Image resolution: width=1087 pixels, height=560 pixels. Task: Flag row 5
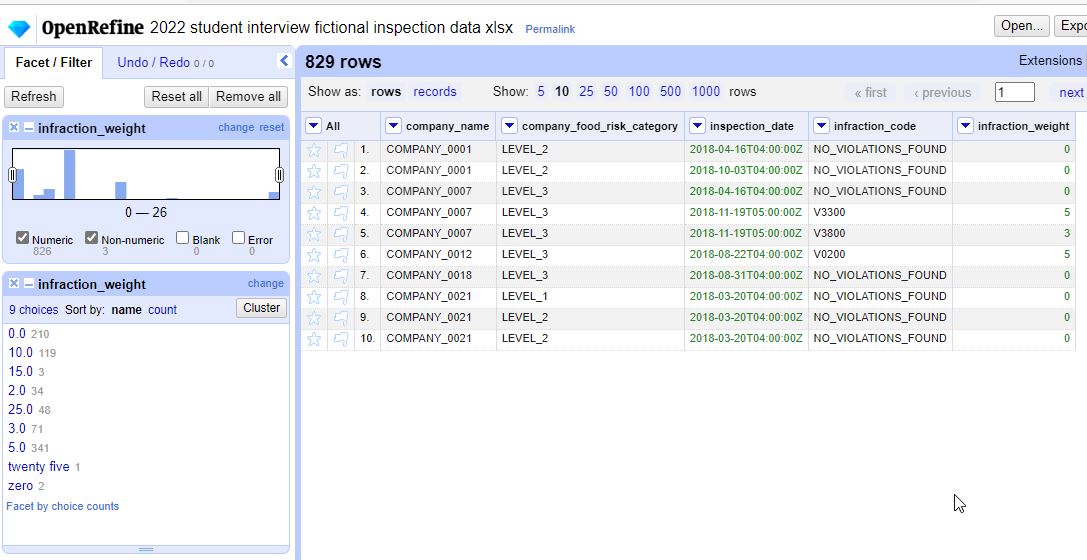(340, 234)
